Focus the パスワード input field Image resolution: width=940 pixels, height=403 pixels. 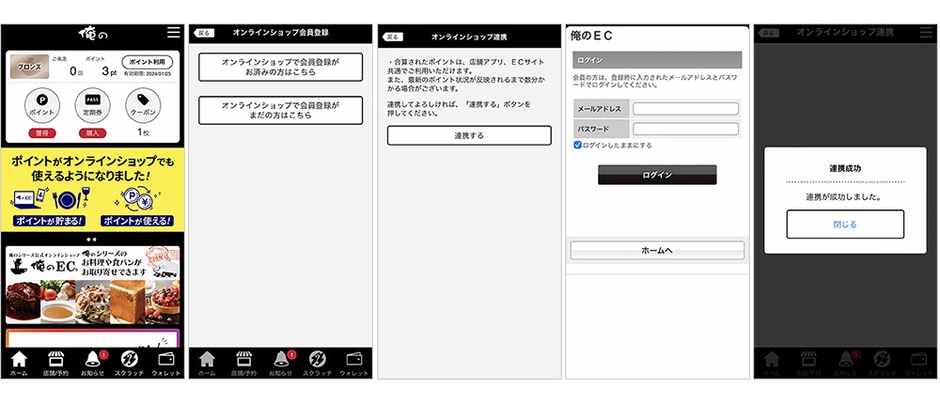click(x=685, y=129)
